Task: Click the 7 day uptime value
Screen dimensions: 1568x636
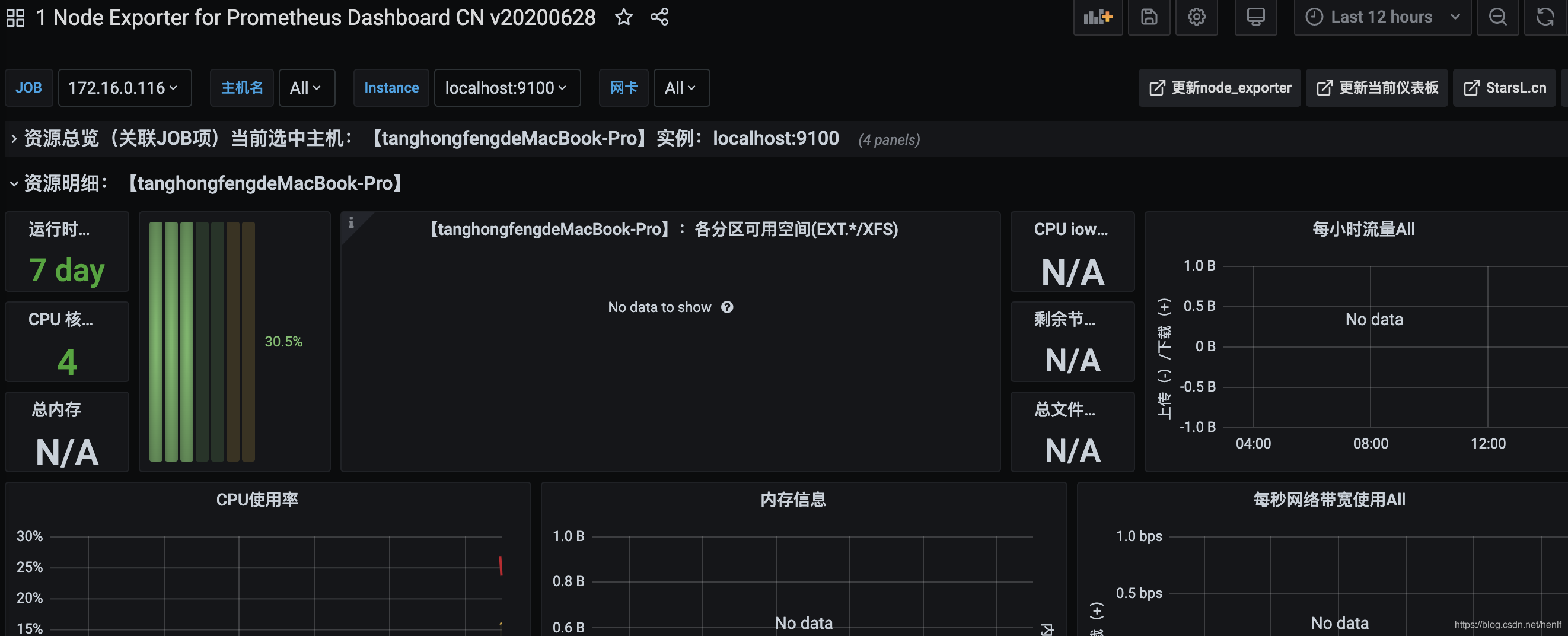Action: (x=67, y=271)
